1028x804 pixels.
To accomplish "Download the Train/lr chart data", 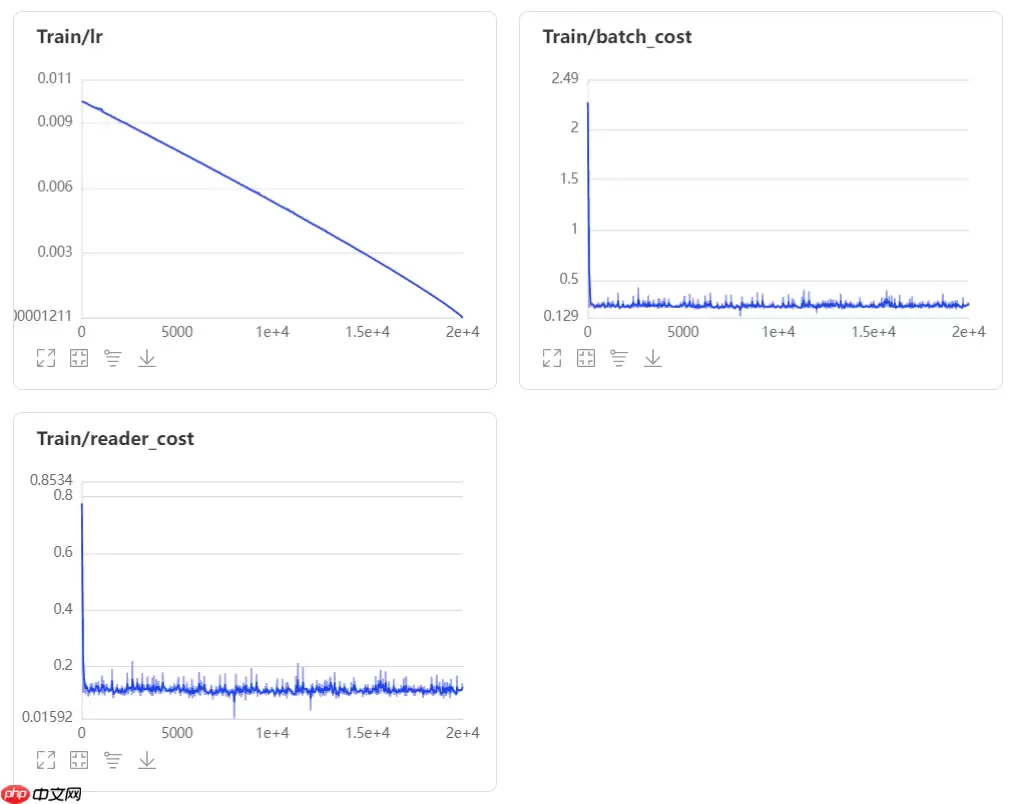I will 147,358.
